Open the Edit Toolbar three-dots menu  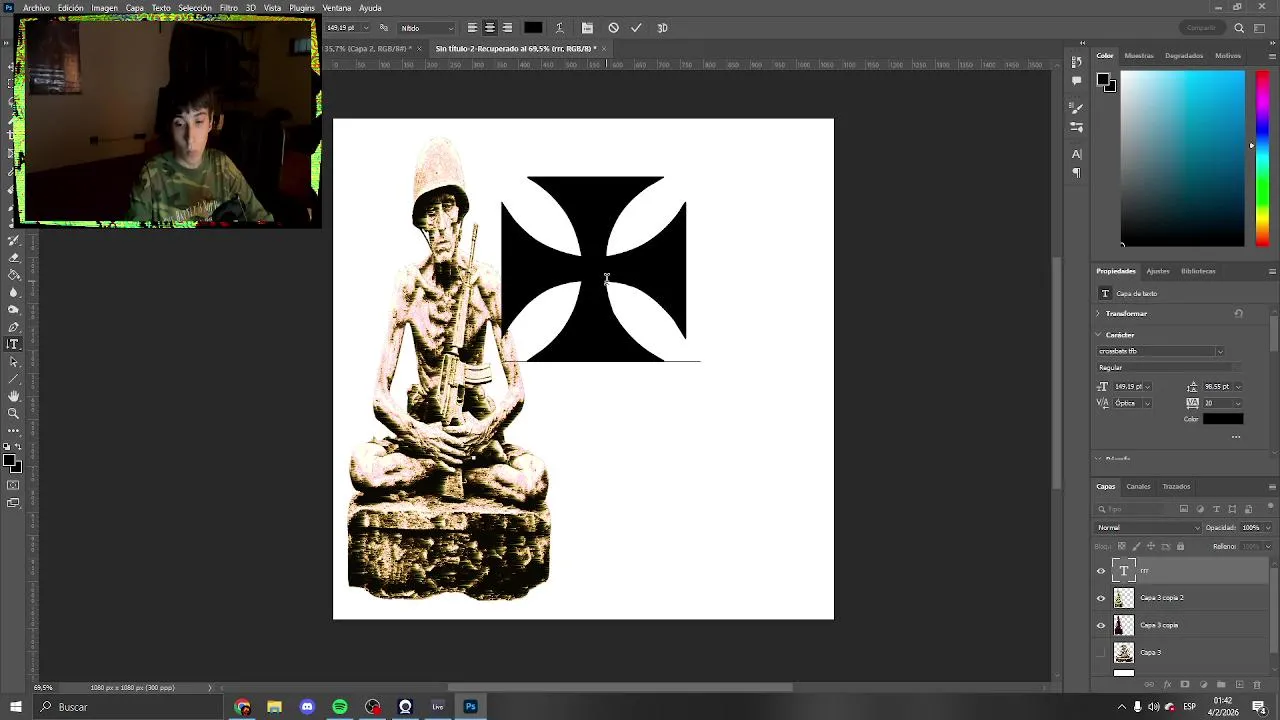[14, 431]
